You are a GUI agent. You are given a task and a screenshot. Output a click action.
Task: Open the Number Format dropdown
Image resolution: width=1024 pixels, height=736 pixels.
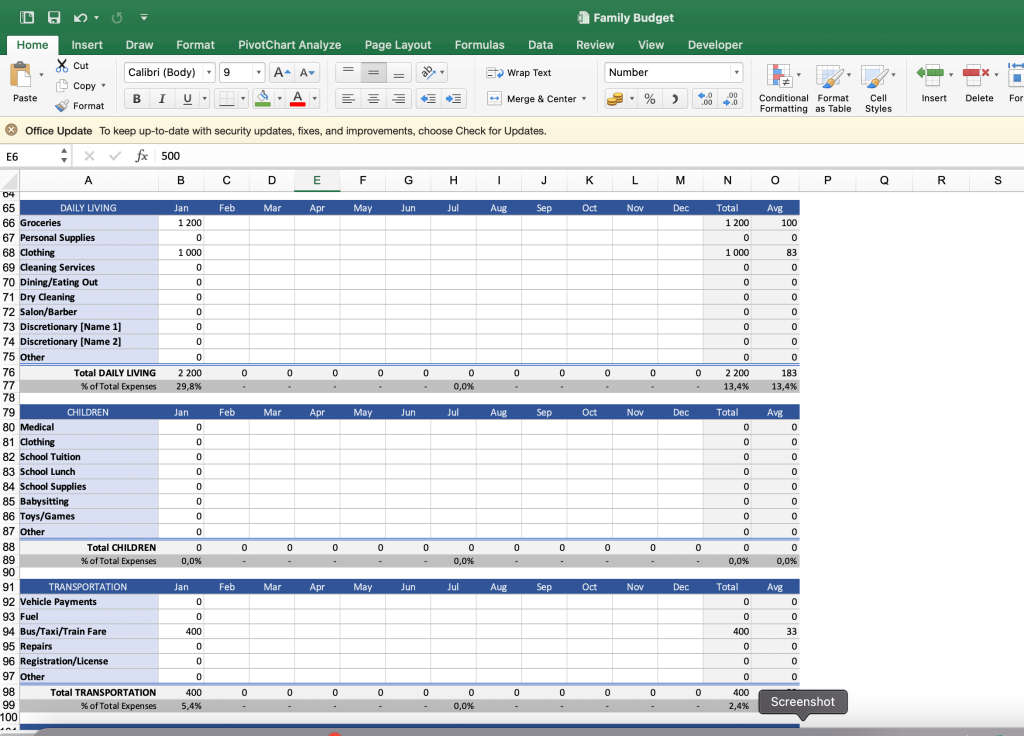point(735,71)
